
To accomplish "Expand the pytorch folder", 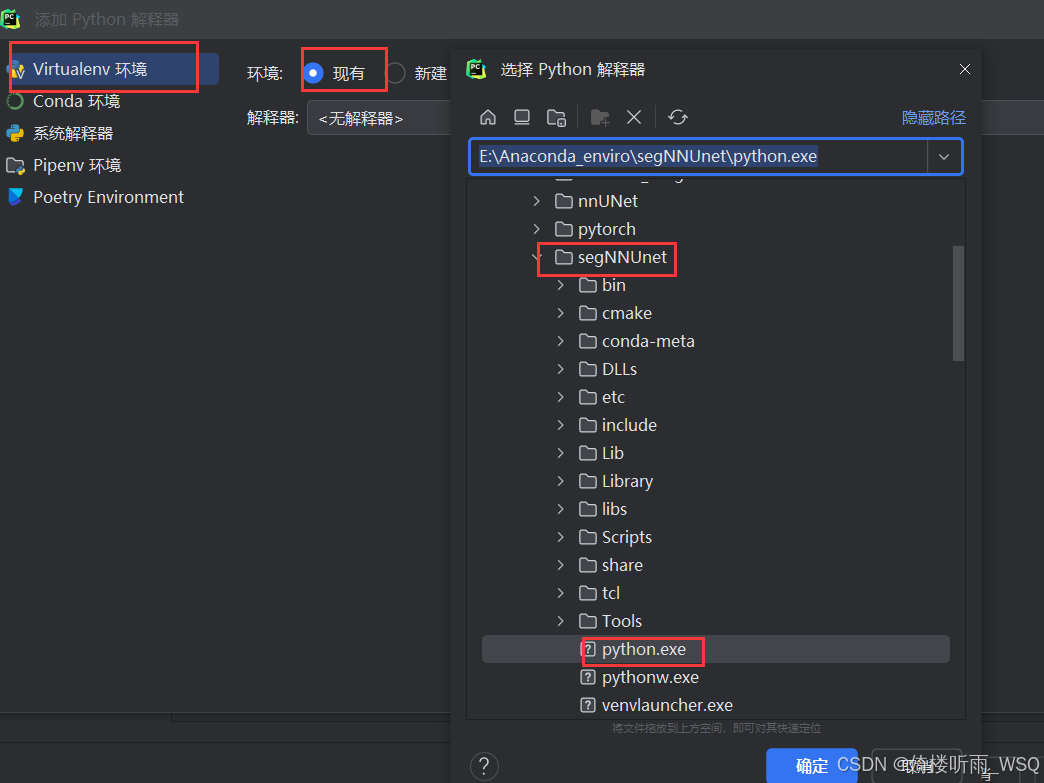I will 537,229.
